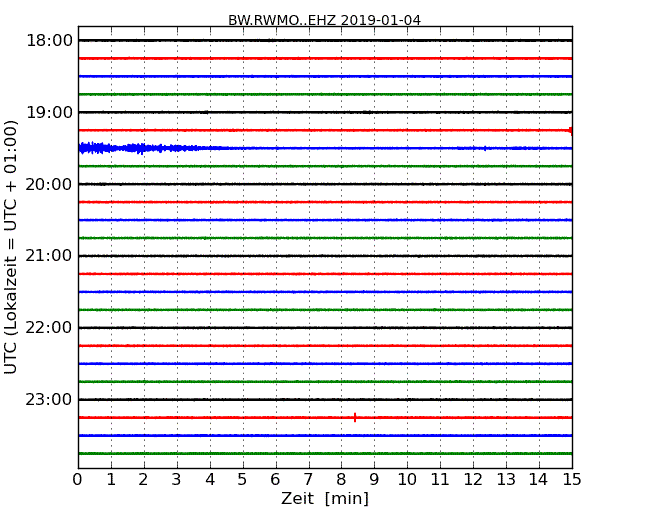Click the small blue wiggle near minute 12 on the 19:30 trace

(485, 148)
